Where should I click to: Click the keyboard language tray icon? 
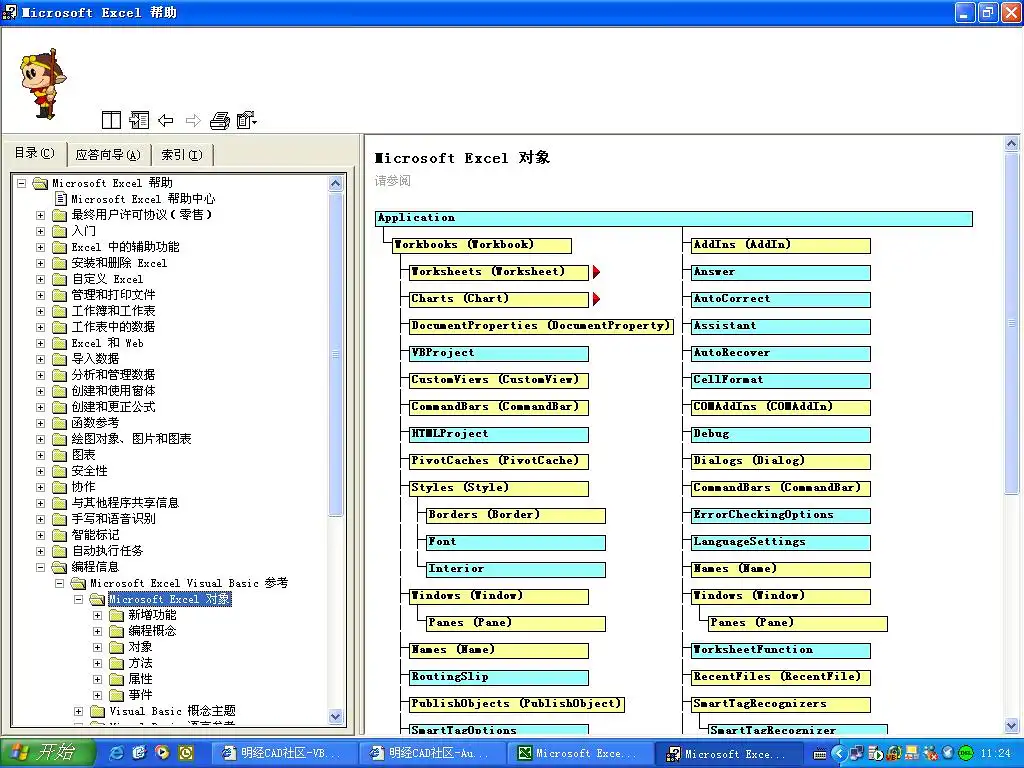820,754
